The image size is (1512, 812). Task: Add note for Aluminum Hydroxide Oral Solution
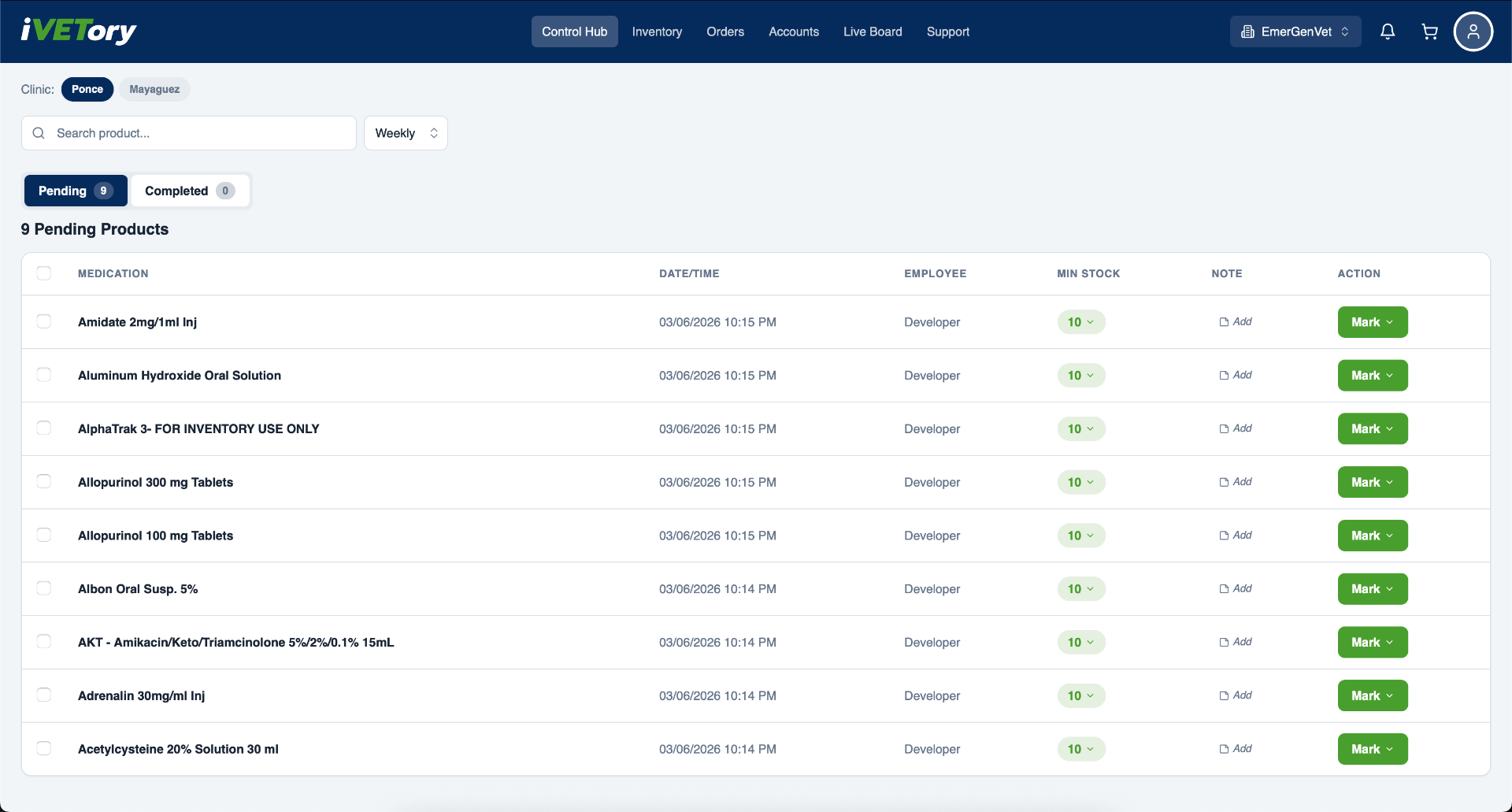click(x=1236, y=375)
